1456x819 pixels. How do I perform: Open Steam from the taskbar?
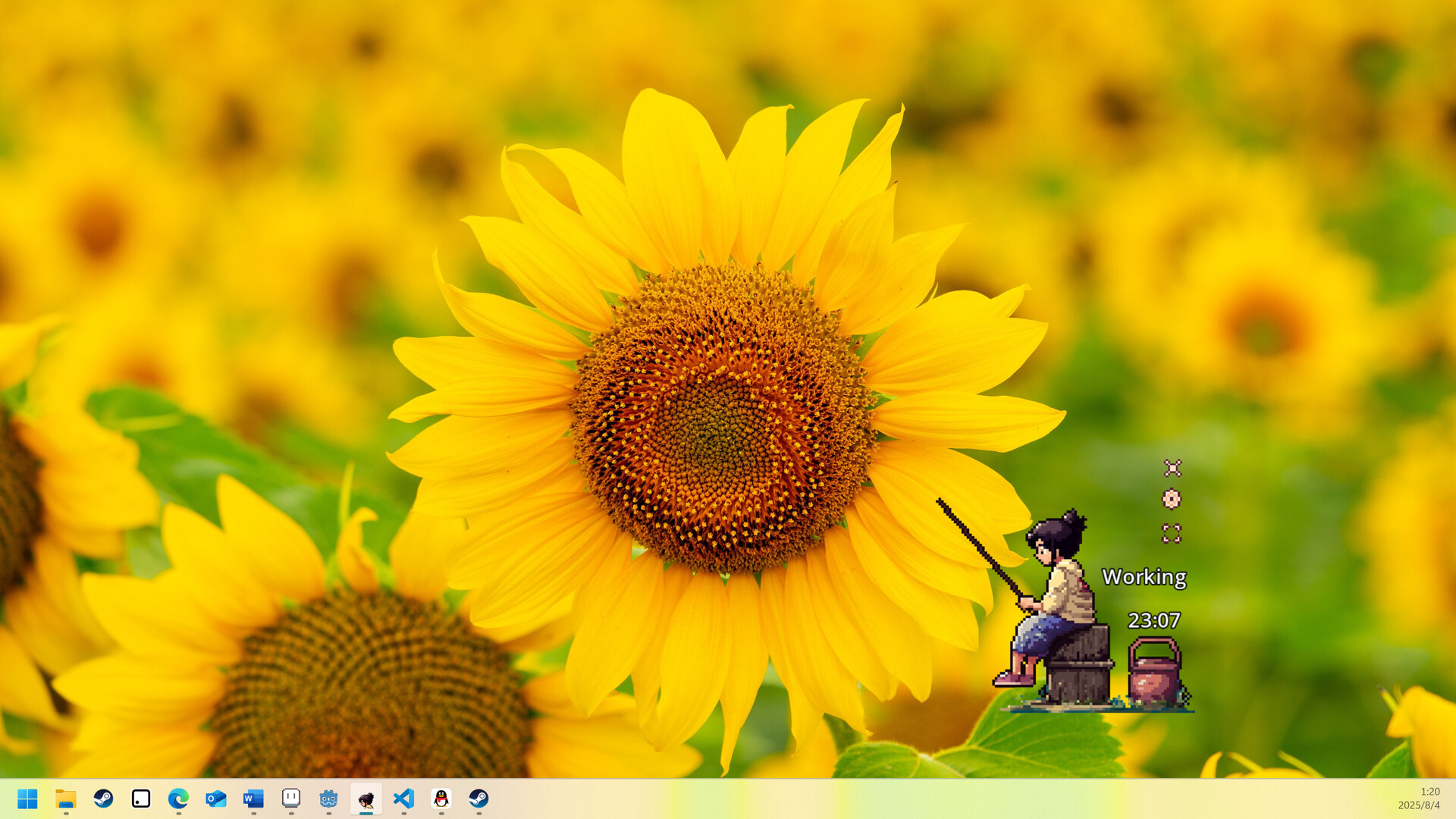click(103, 799)
